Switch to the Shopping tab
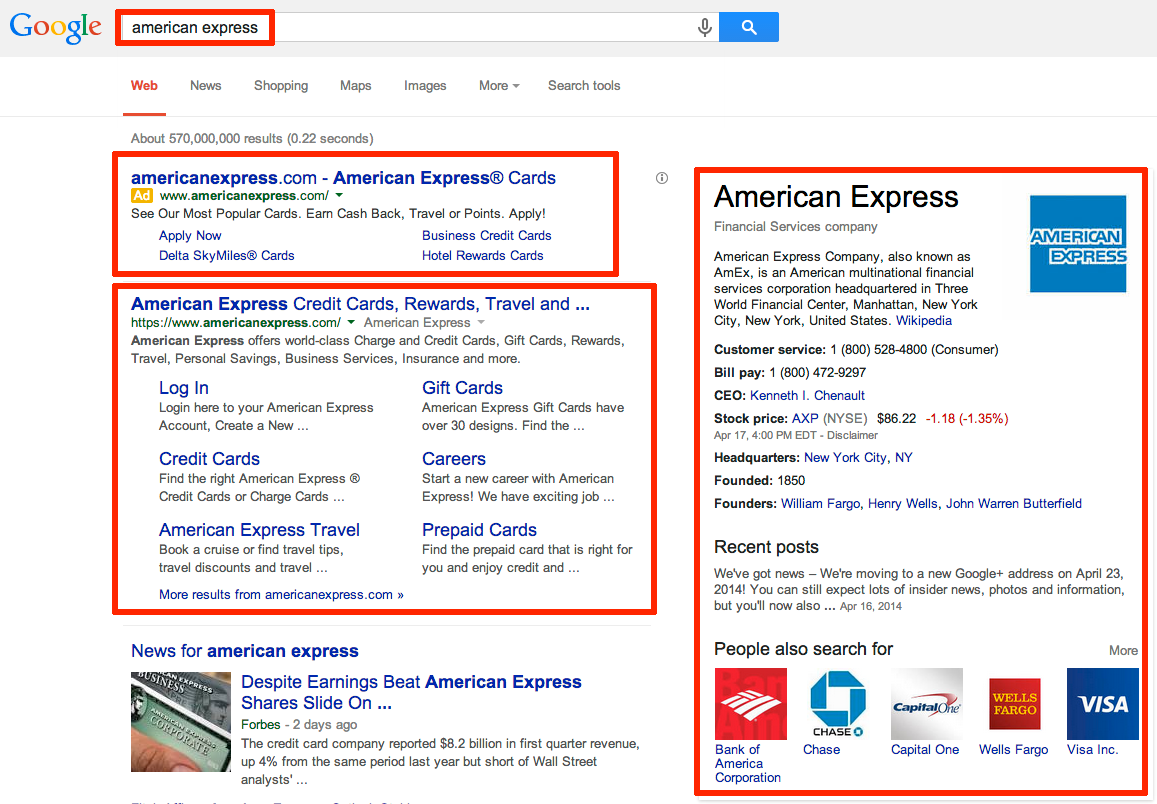This screenshot has height=804, width=1157. click(x=281, y=86)
